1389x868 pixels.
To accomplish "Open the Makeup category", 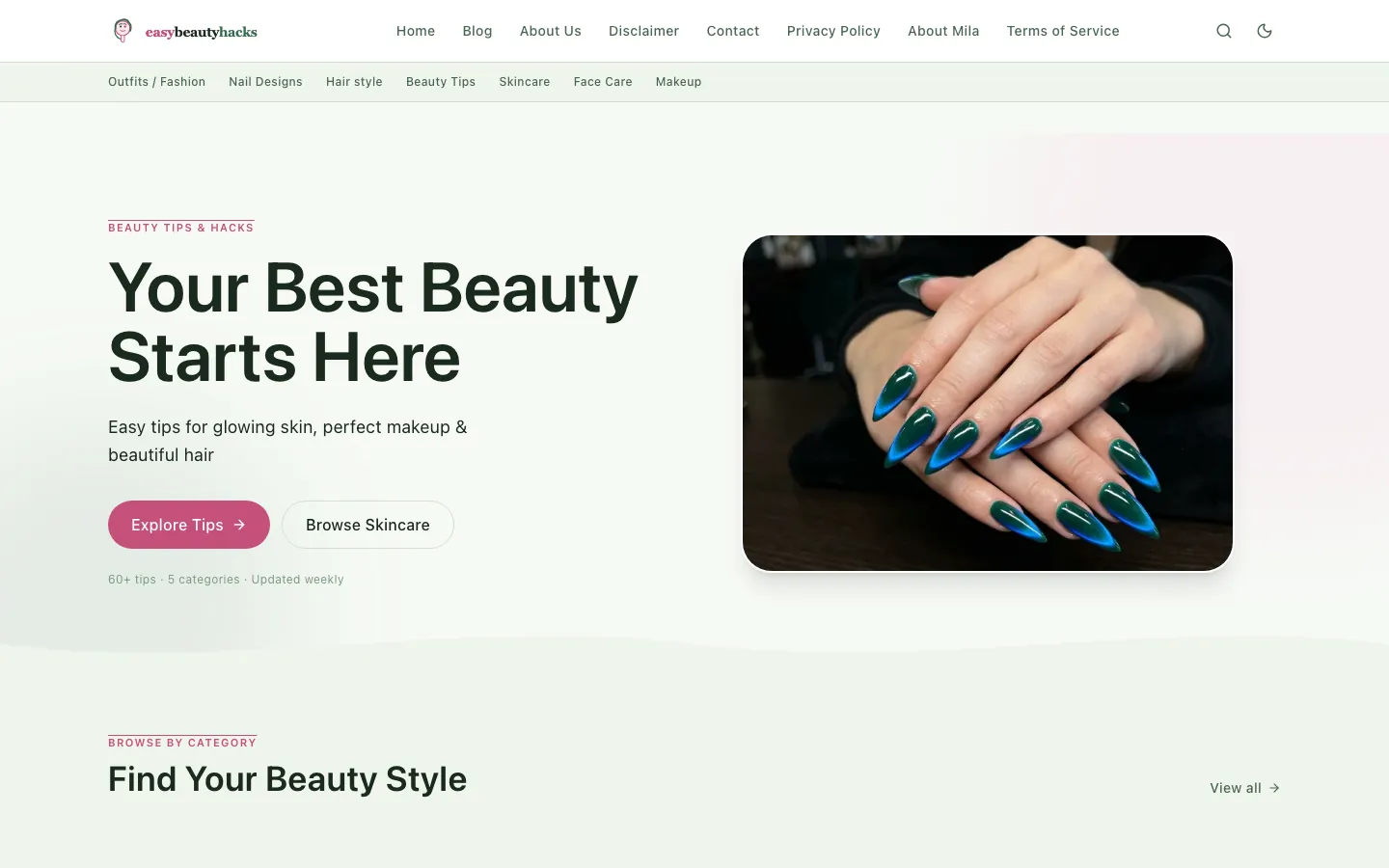I will click(679, 82).
